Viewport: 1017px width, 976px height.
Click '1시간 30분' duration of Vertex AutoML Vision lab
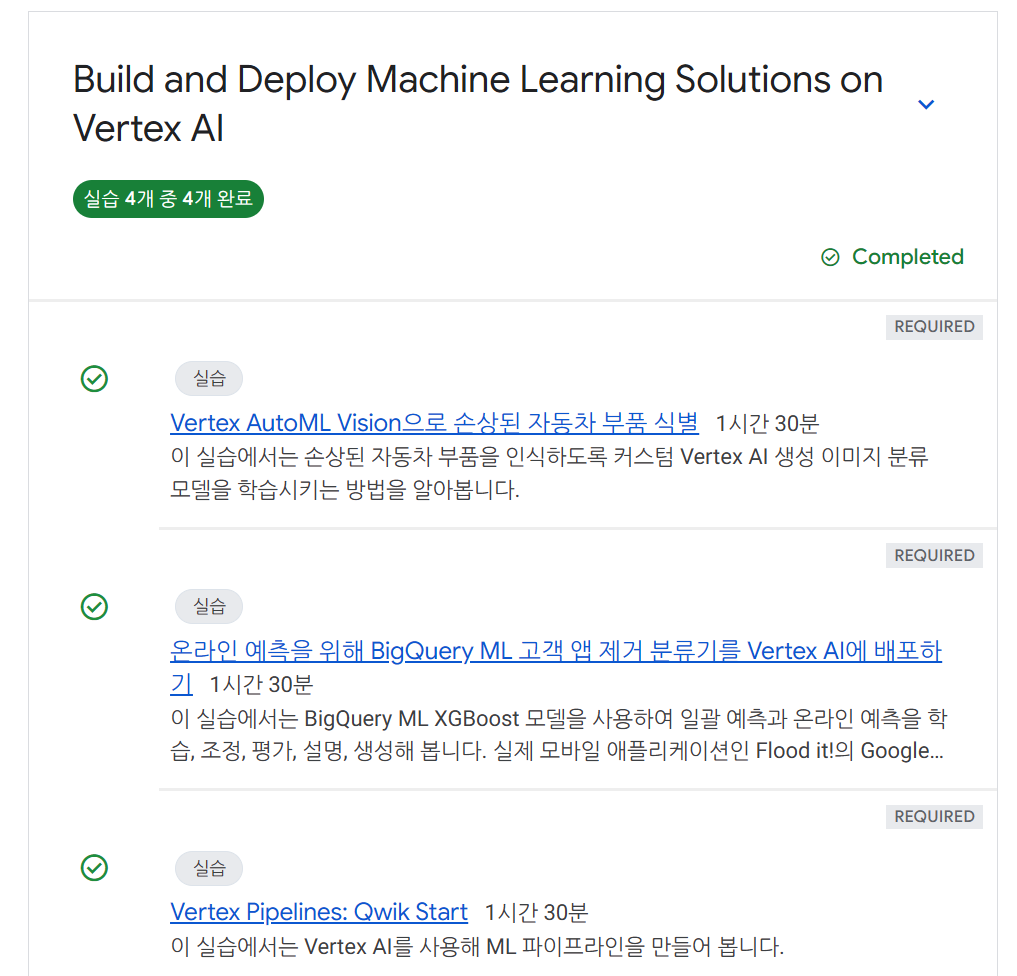pyautogui.click(x=767, y=423)
